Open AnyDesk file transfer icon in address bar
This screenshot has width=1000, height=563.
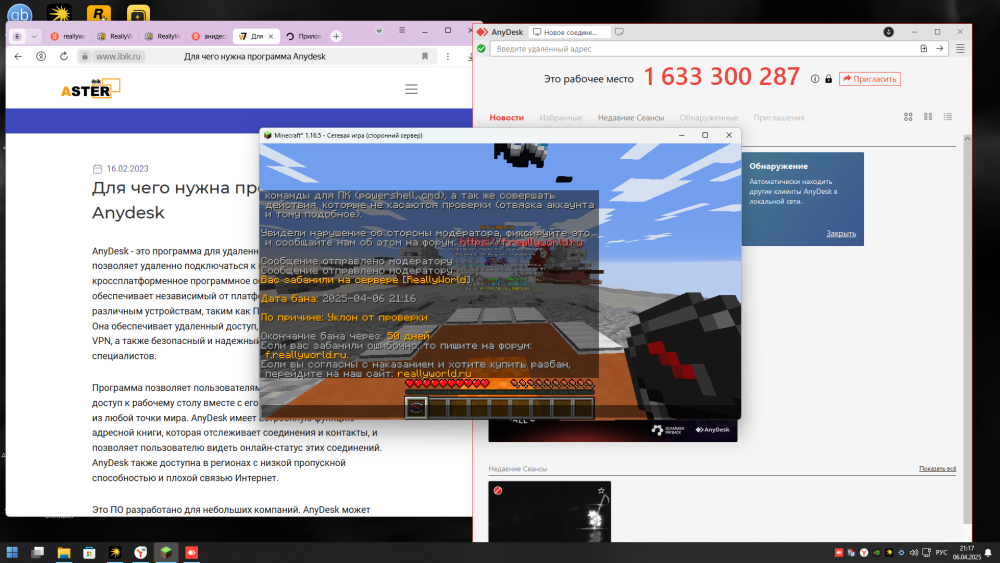923,48
